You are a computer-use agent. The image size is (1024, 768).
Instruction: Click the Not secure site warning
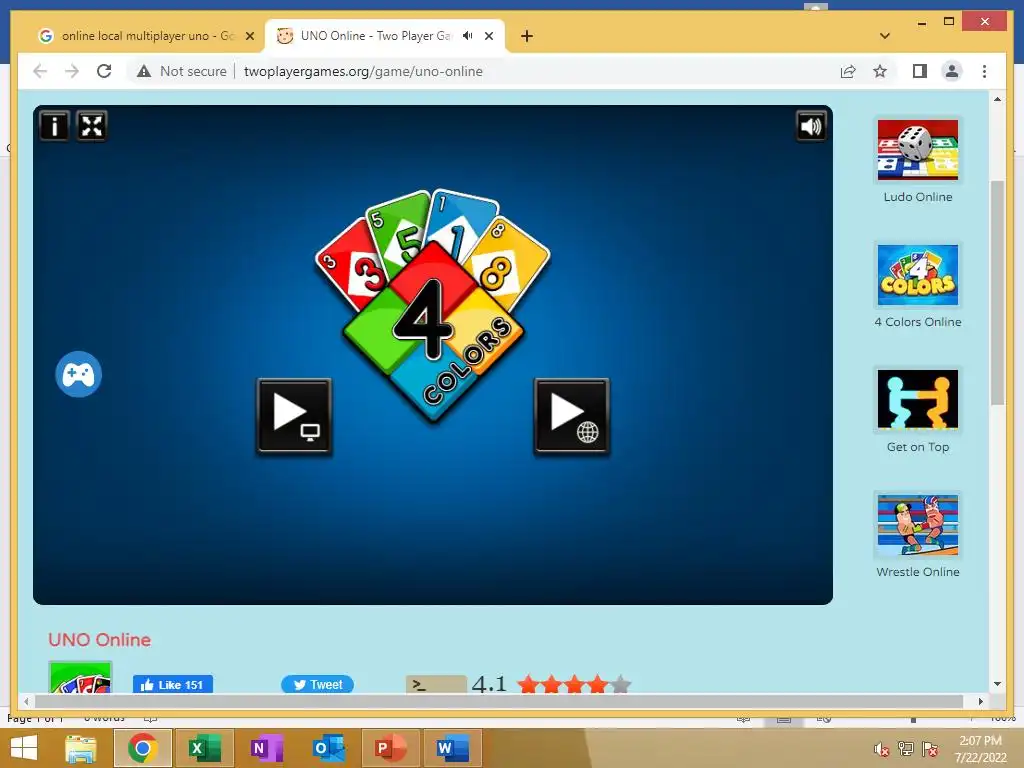point(182,71)
